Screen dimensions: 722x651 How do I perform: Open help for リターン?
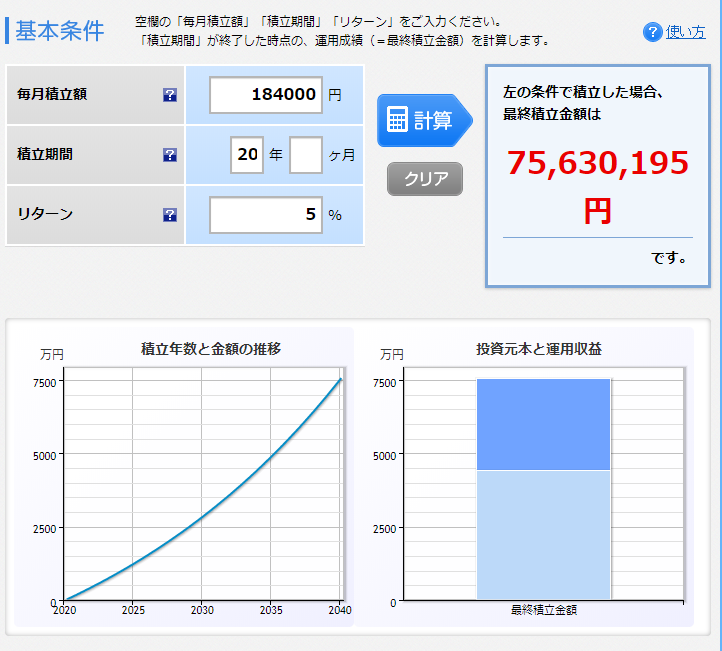click(x=170, y=215)
